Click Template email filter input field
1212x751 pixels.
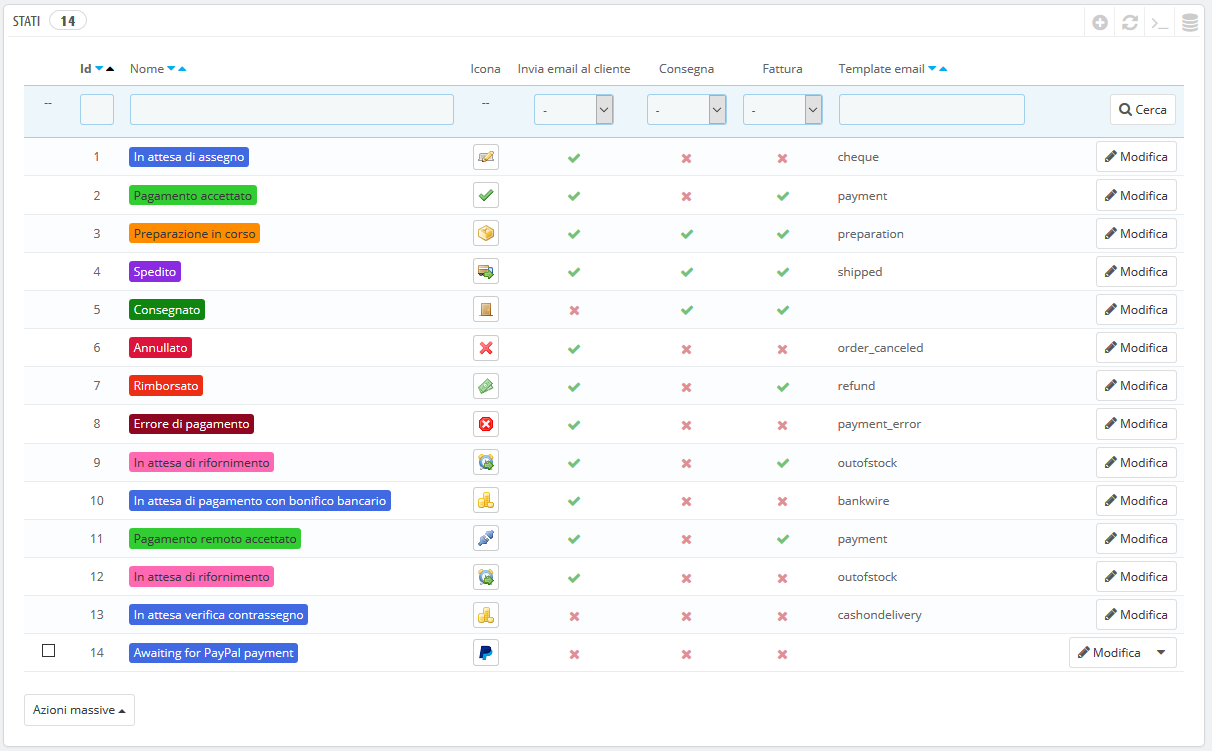932,110
